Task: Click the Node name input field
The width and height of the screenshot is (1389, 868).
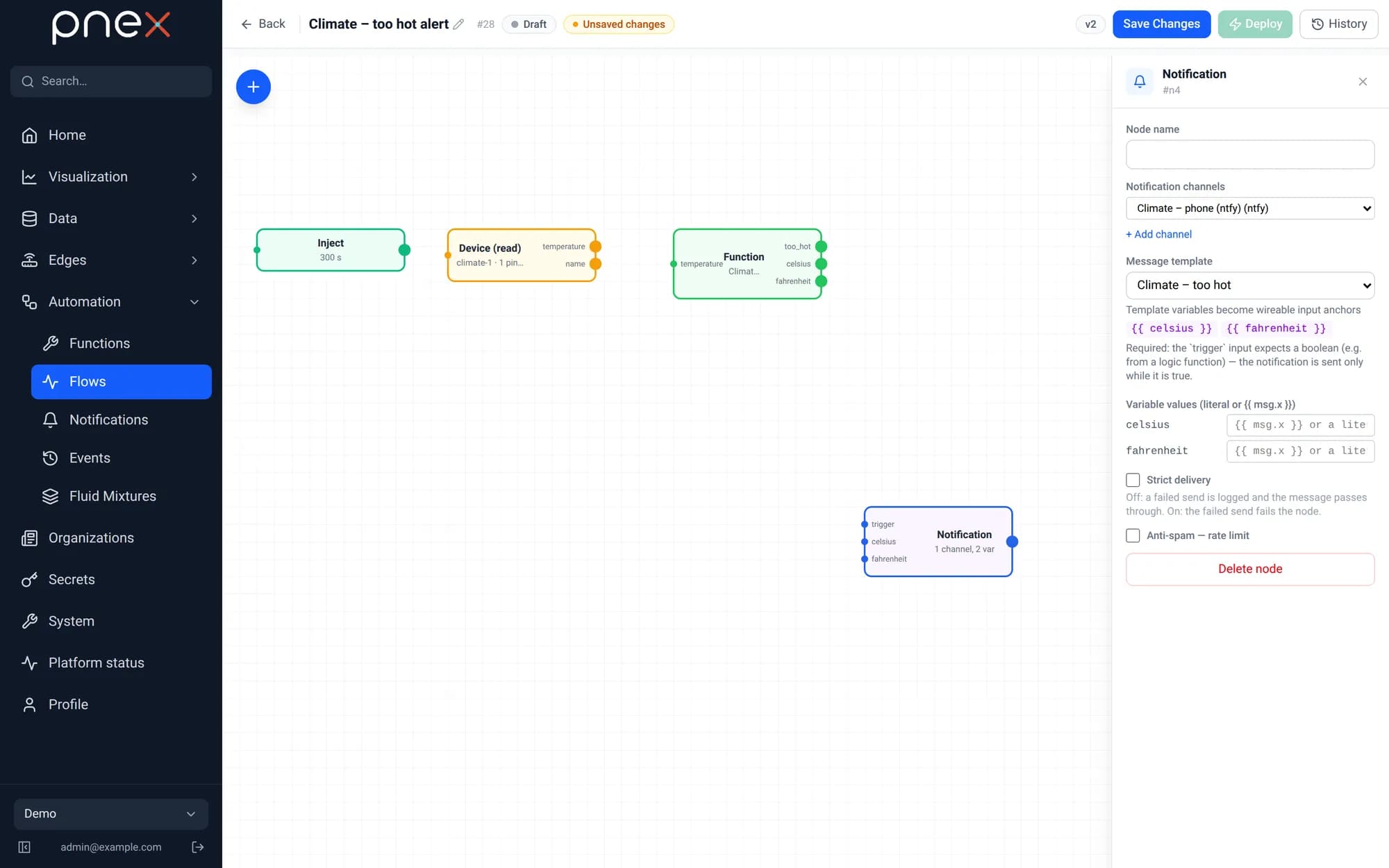Action: click(1250, 154)
